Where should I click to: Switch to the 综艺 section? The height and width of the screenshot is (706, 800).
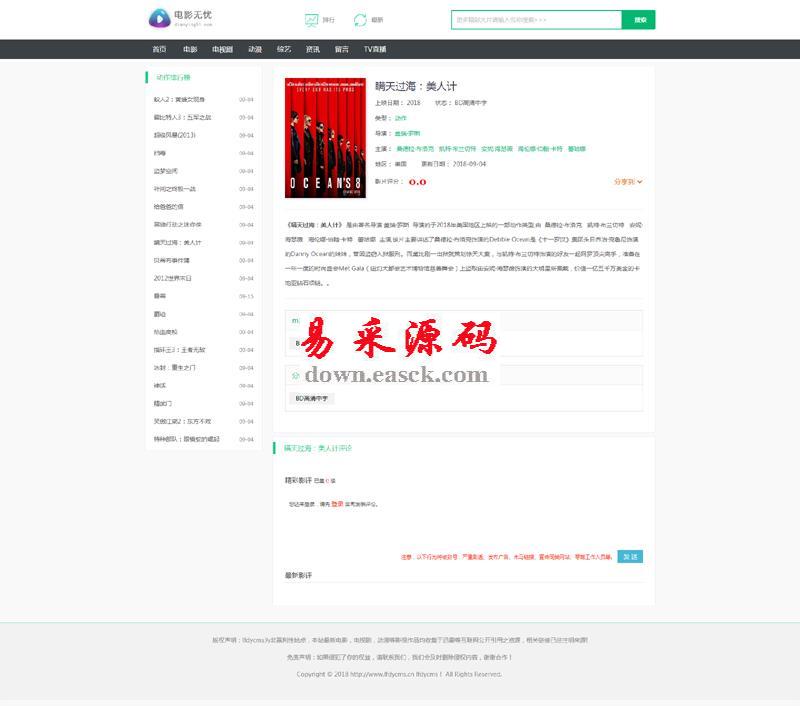pyautogui.click(x=284, y=49)
